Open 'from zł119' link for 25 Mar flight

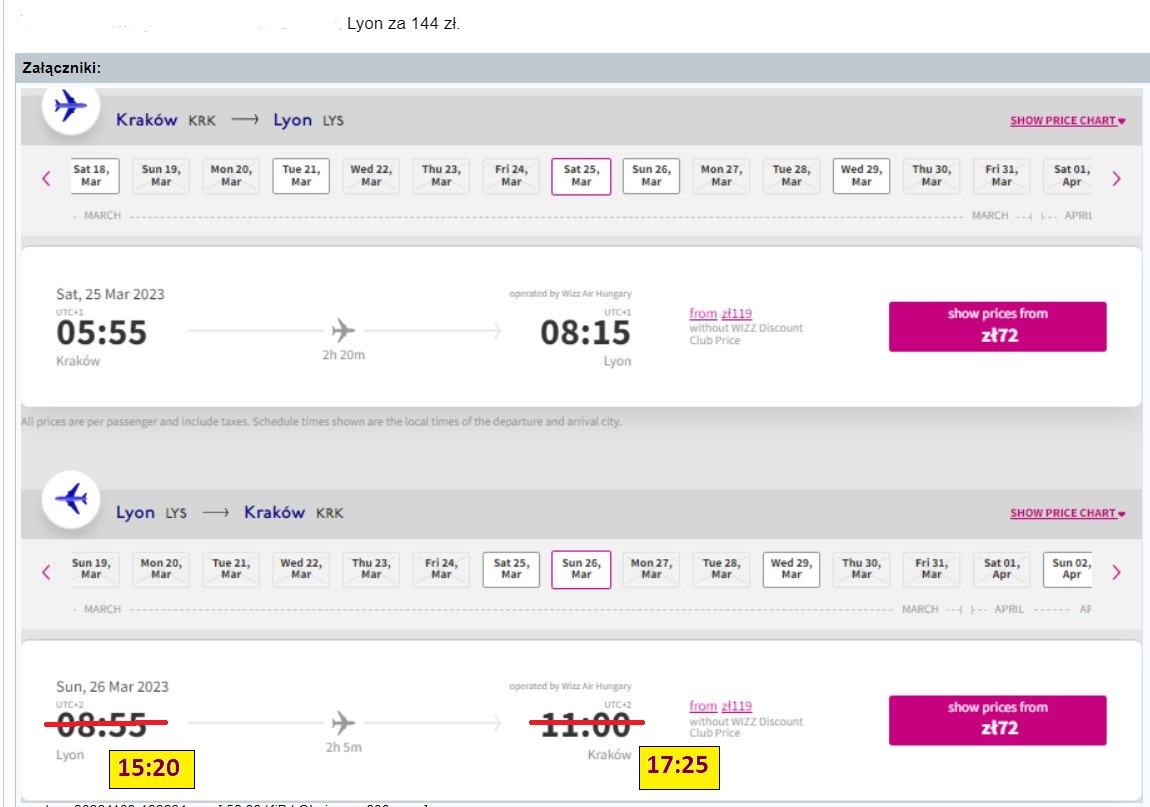point(720,313)
